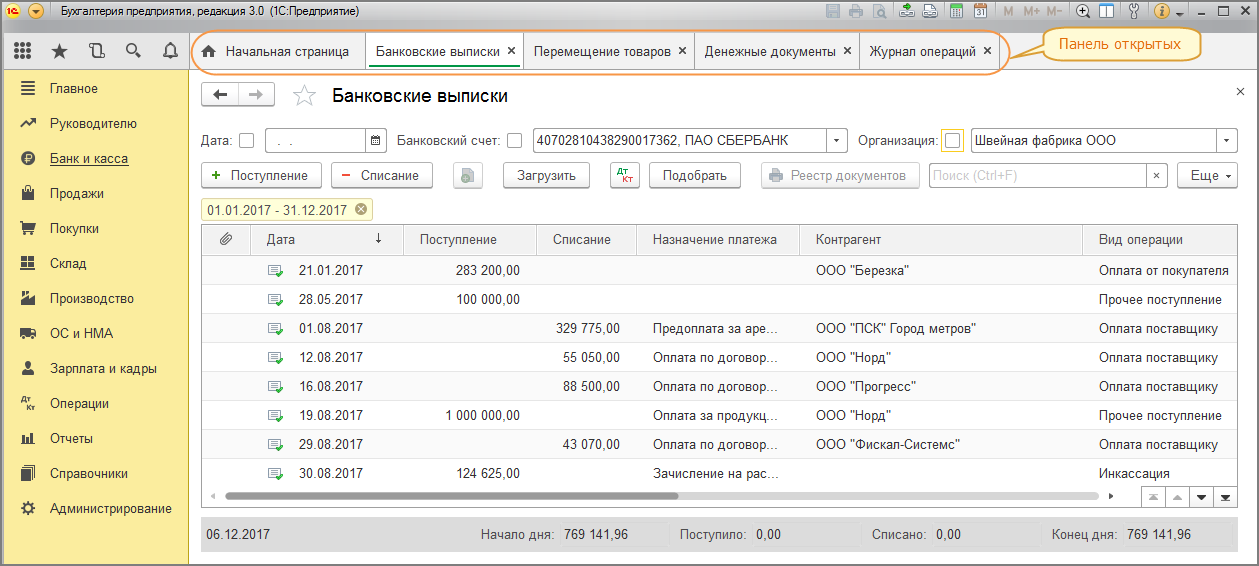1259x566 pixels.
Task: Click the Реестр документов button
Action: click(840, 175)
